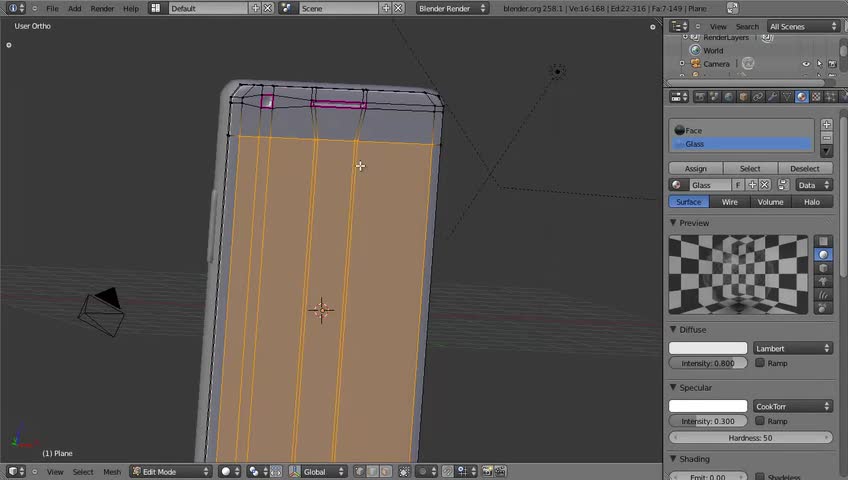Collapse the Diffuse panel
Image resolution: width=848 pixels, height=480 pixels.
click(x=673, y=329)
